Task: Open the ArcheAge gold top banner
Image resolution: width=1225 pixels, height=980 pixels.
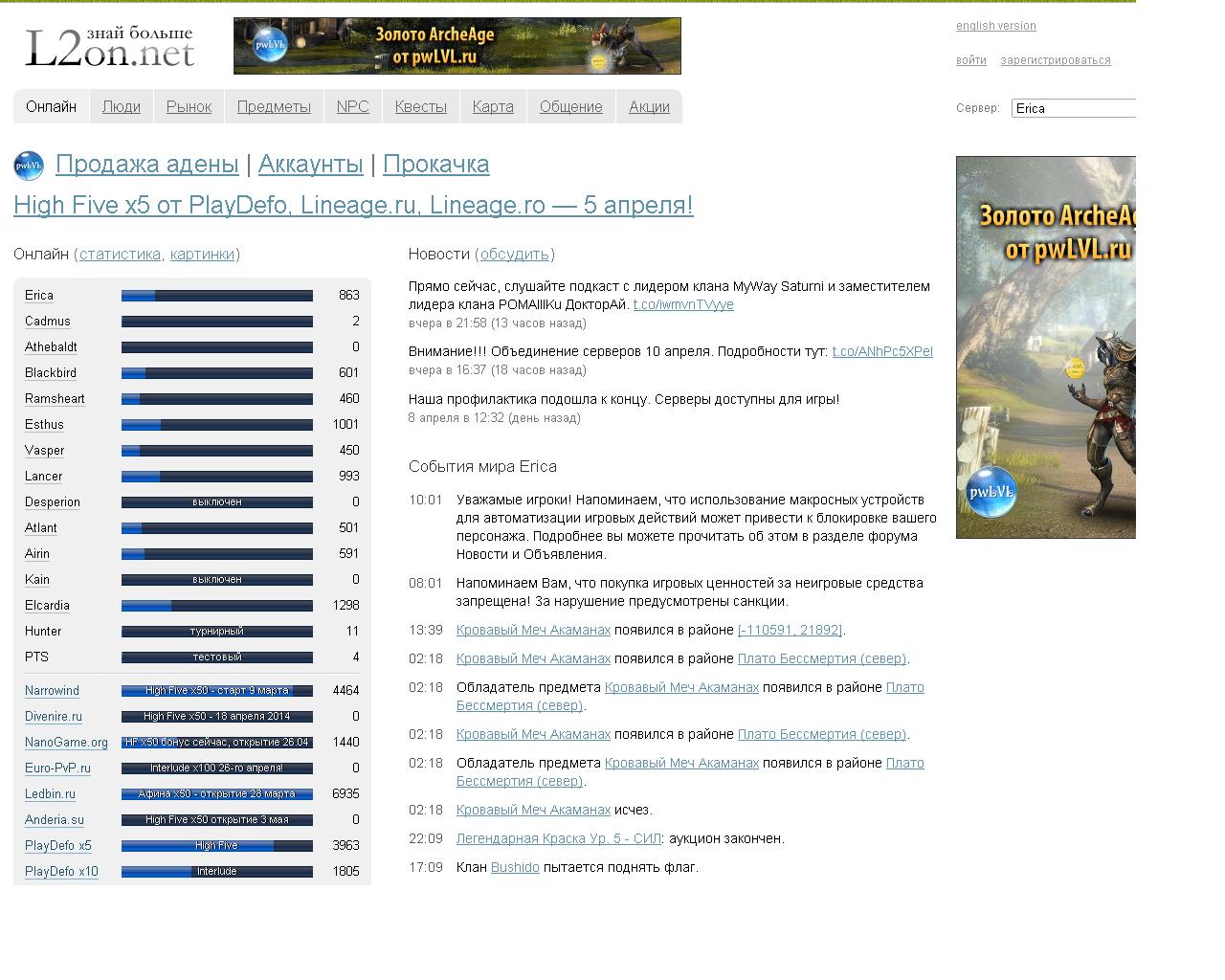Action: [457, 46]
